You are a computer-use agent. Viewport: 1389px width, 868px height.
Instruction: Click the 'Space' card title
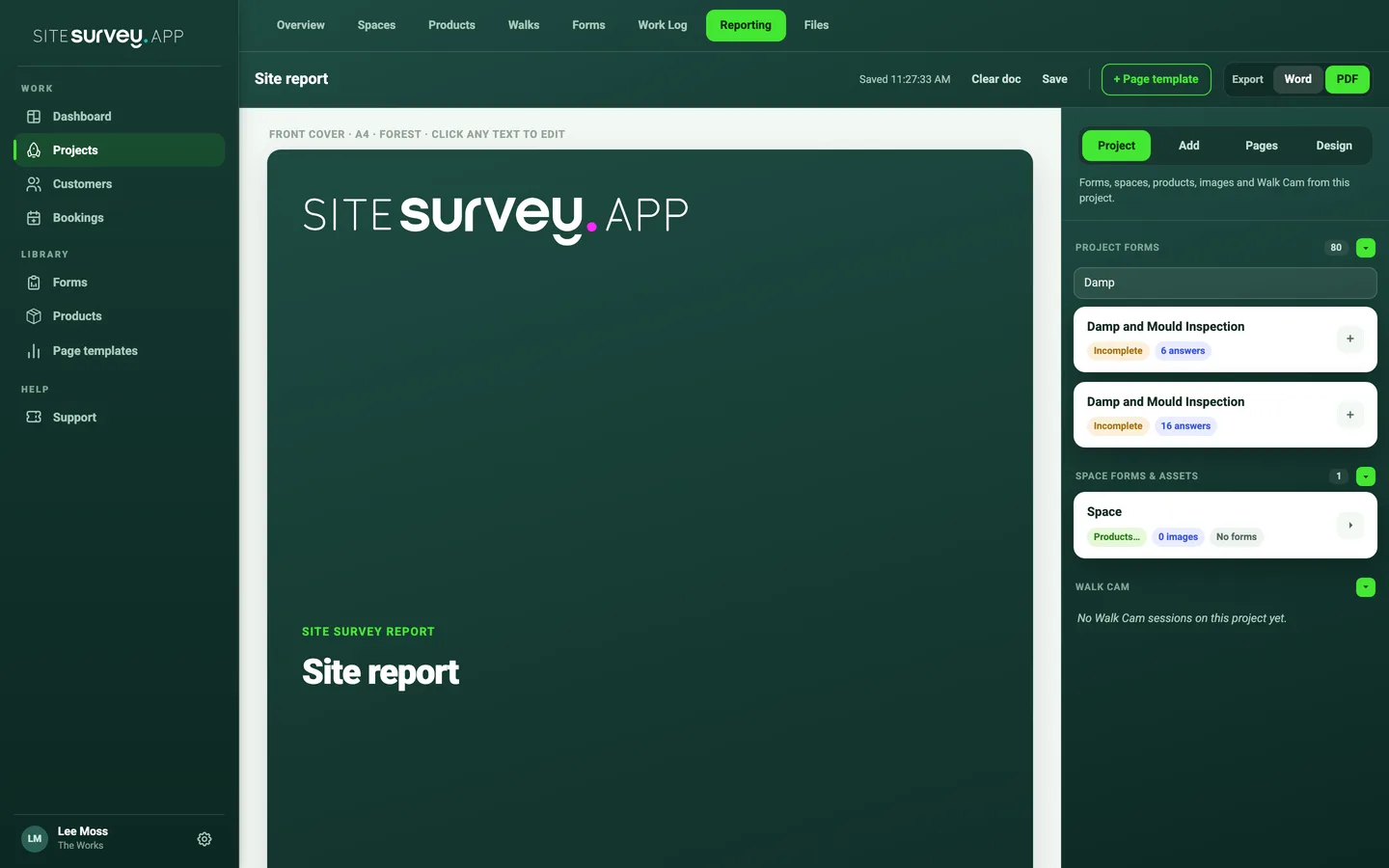[1104, 512]
